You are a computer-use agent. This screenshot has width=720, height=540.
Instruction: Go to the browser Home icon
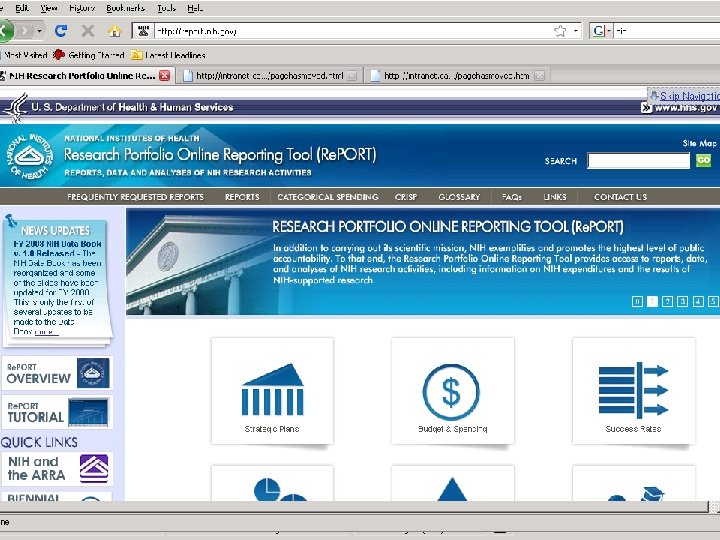(x=114, y=31)
